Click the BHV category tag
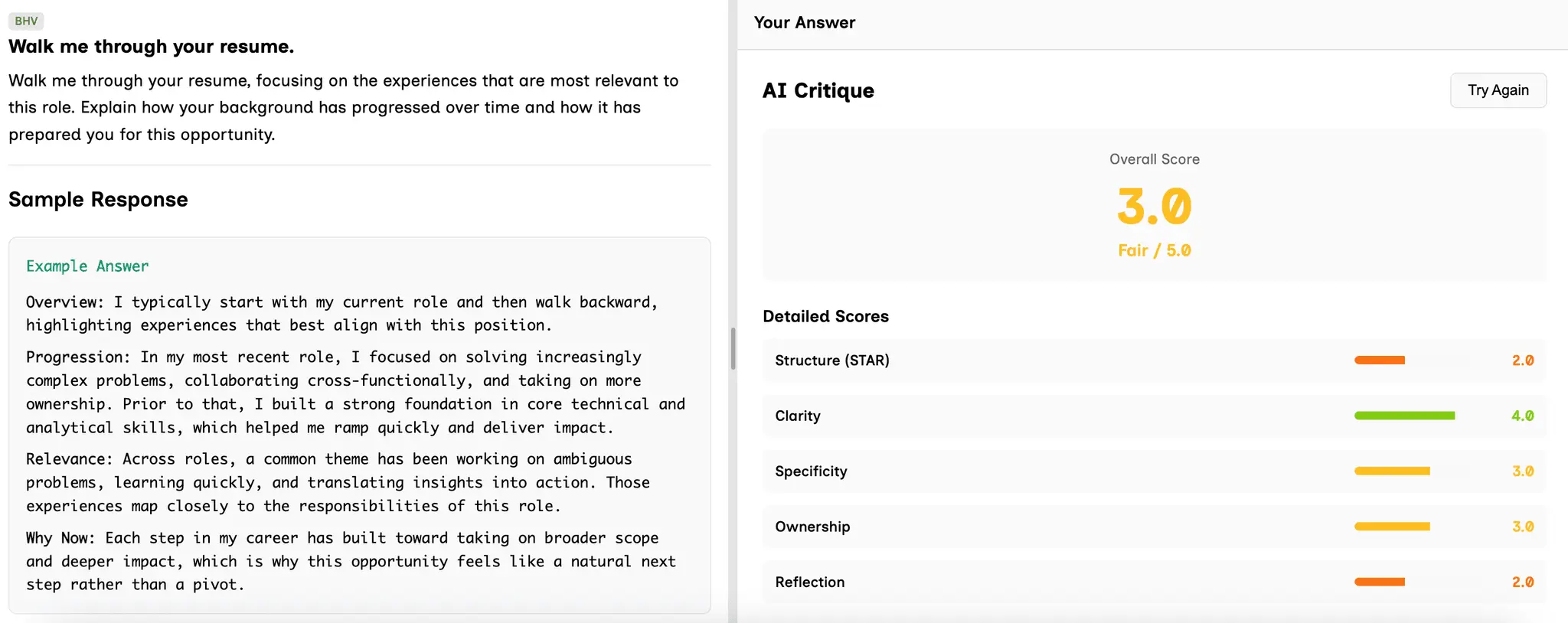 click(26, 21)
